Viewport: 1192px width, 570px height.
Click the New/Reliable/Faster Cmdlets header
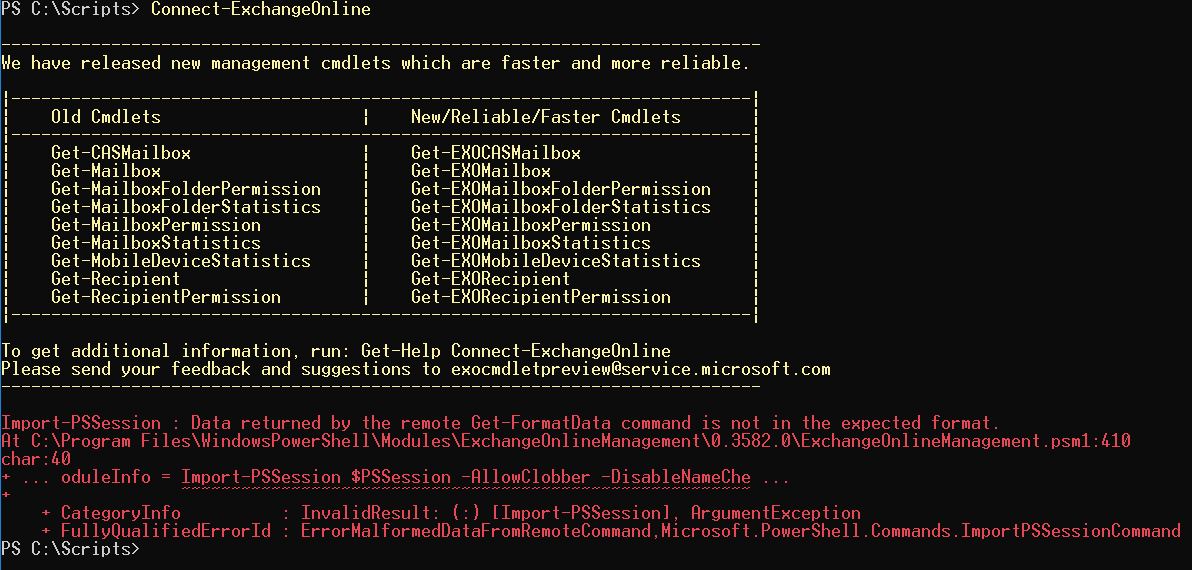coord(546,117)
